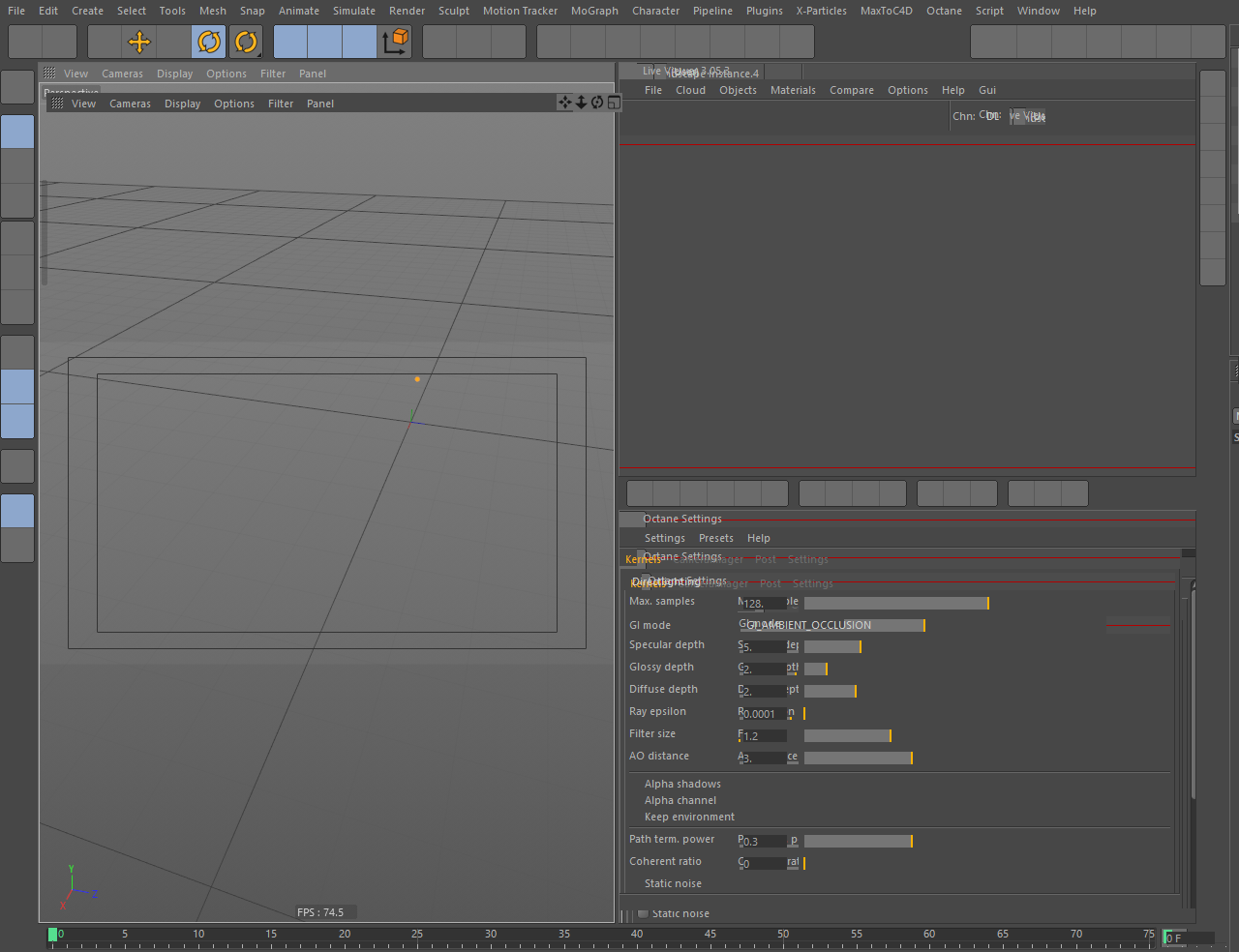Toggle the Keep environment option

(690, 817)
